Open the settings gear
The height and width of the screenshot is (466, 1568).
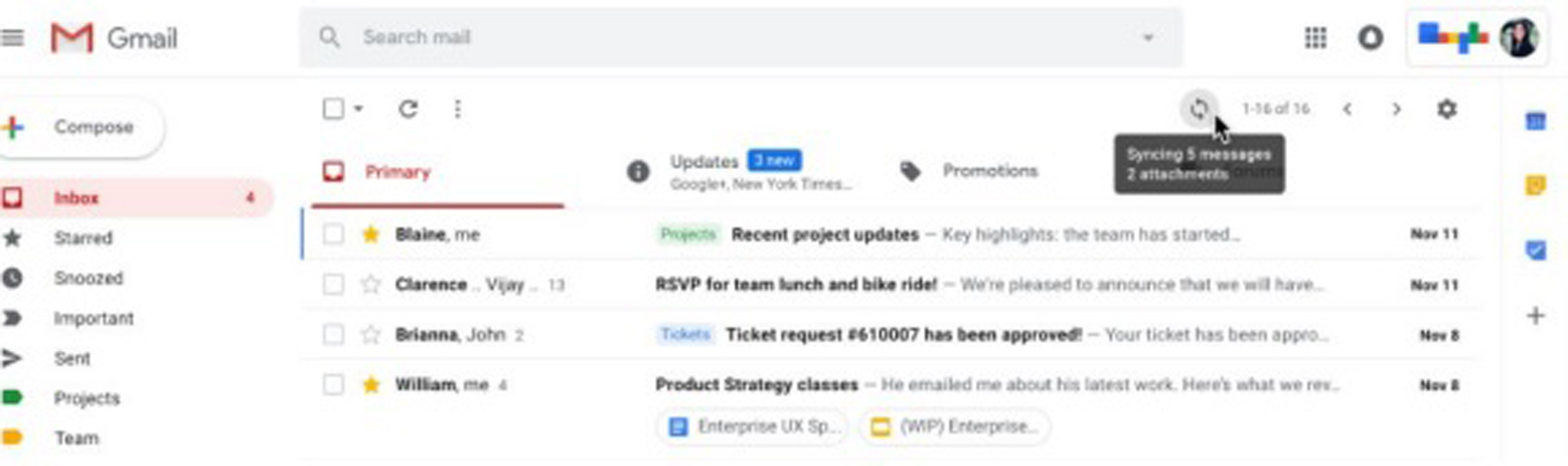point(1446,109)
